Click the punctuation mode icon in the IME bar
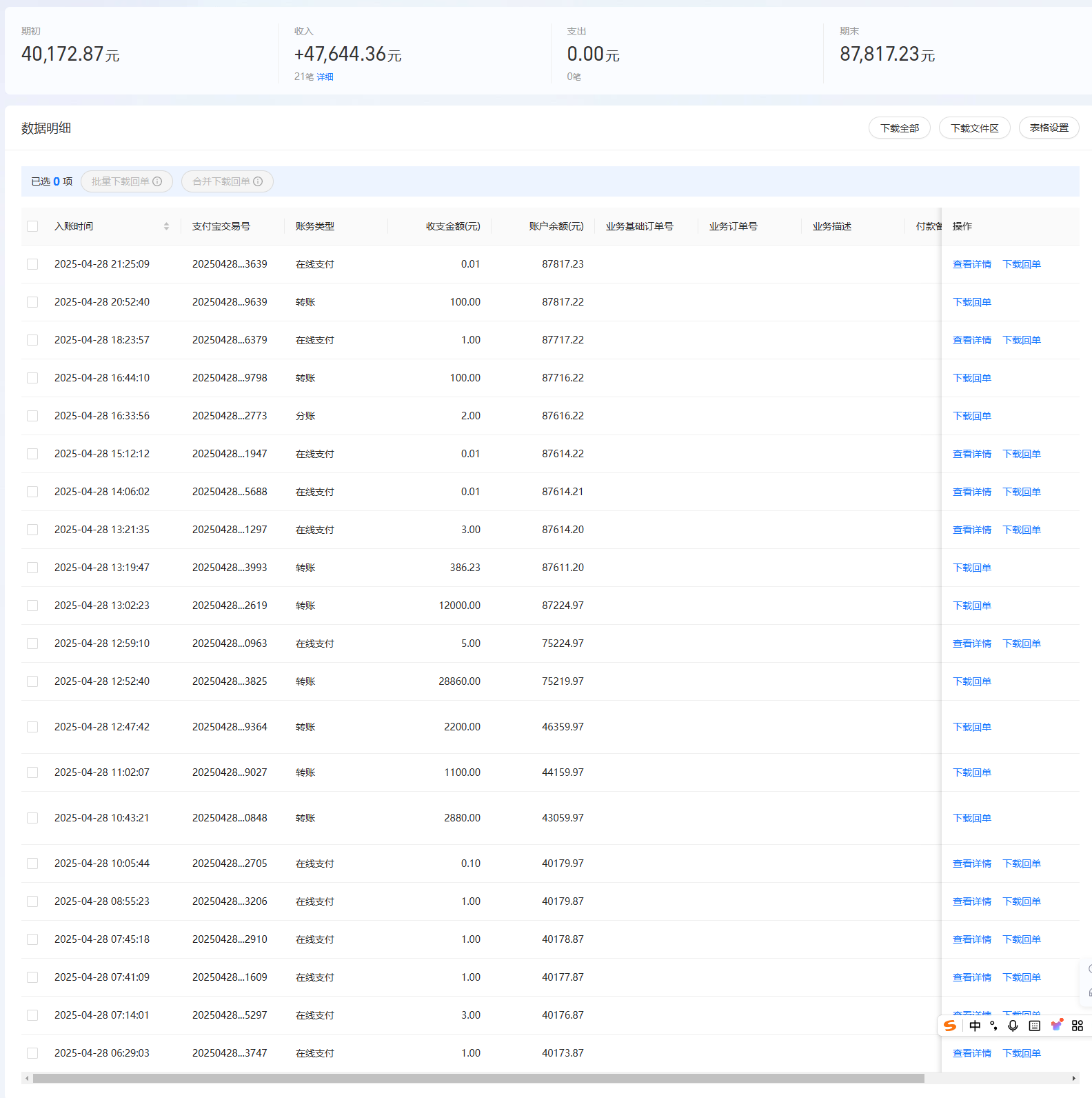Image resolution: width=1092 pixels, height=1098 pixels. (x=993, y=1026)
